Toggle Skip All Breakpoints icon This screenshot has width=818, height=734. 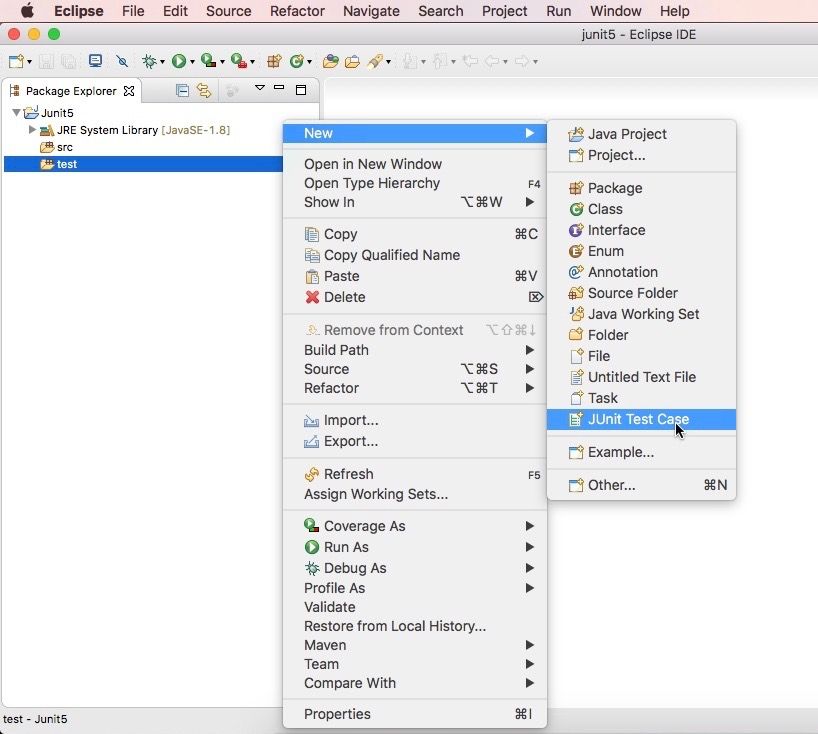coord(122,61)
